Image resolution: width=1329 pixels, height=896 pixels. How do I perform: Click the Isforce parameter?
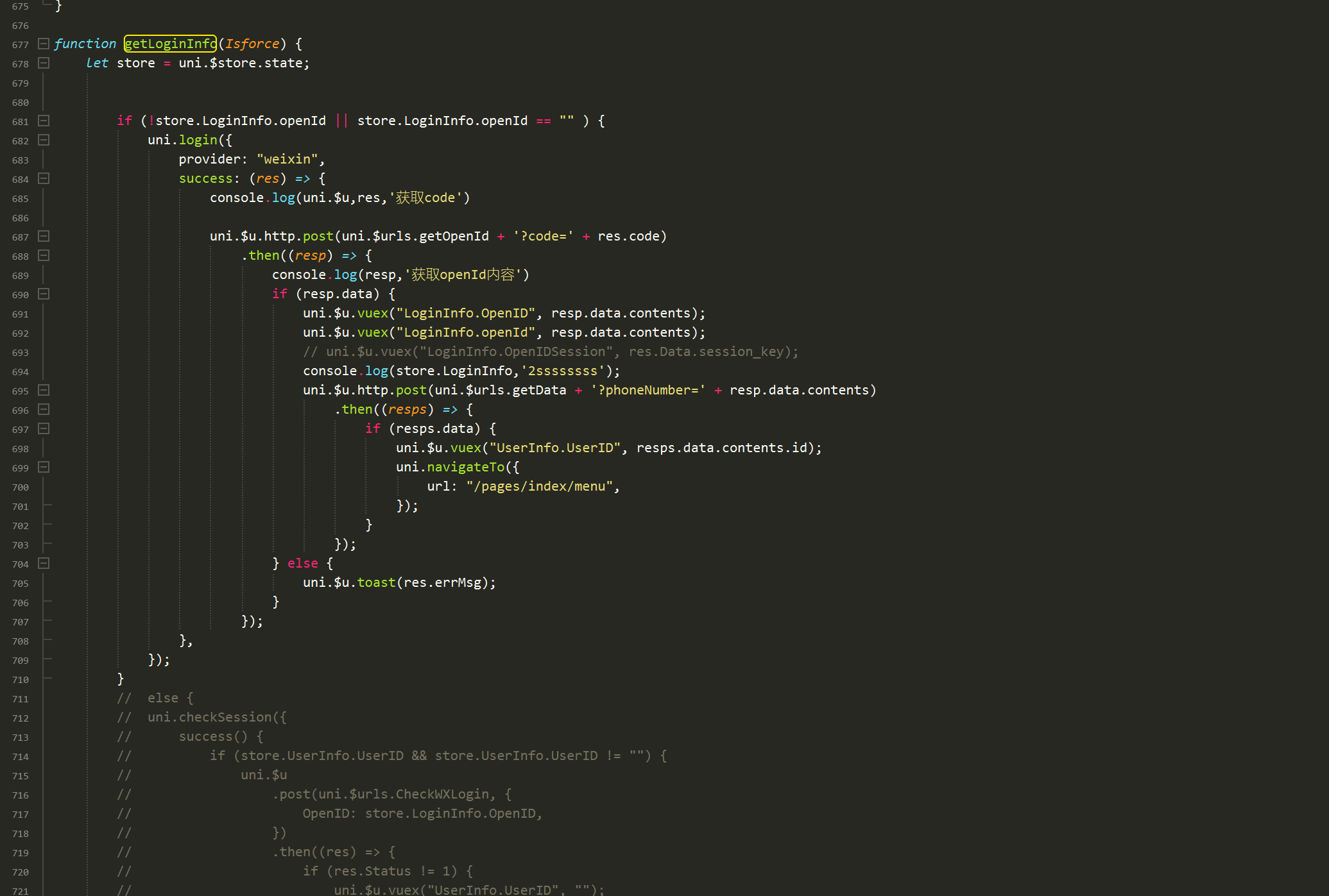[252, 44]
